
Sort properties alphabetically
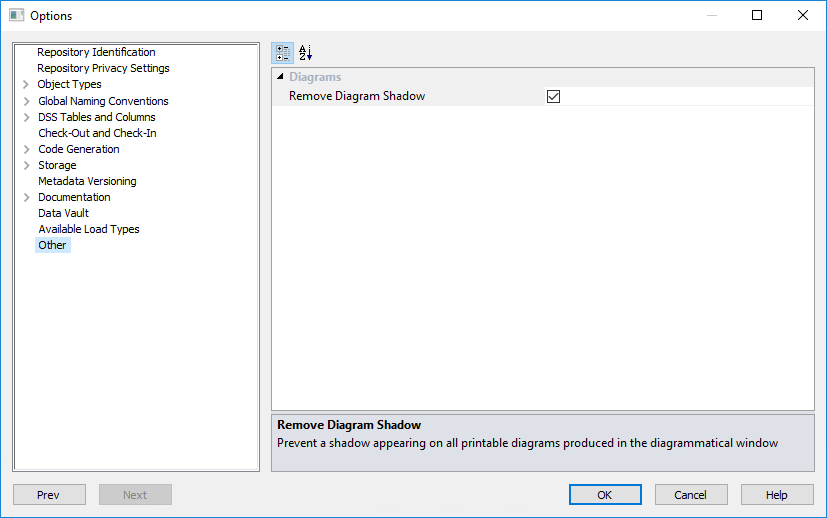click(x=306, y=53)
